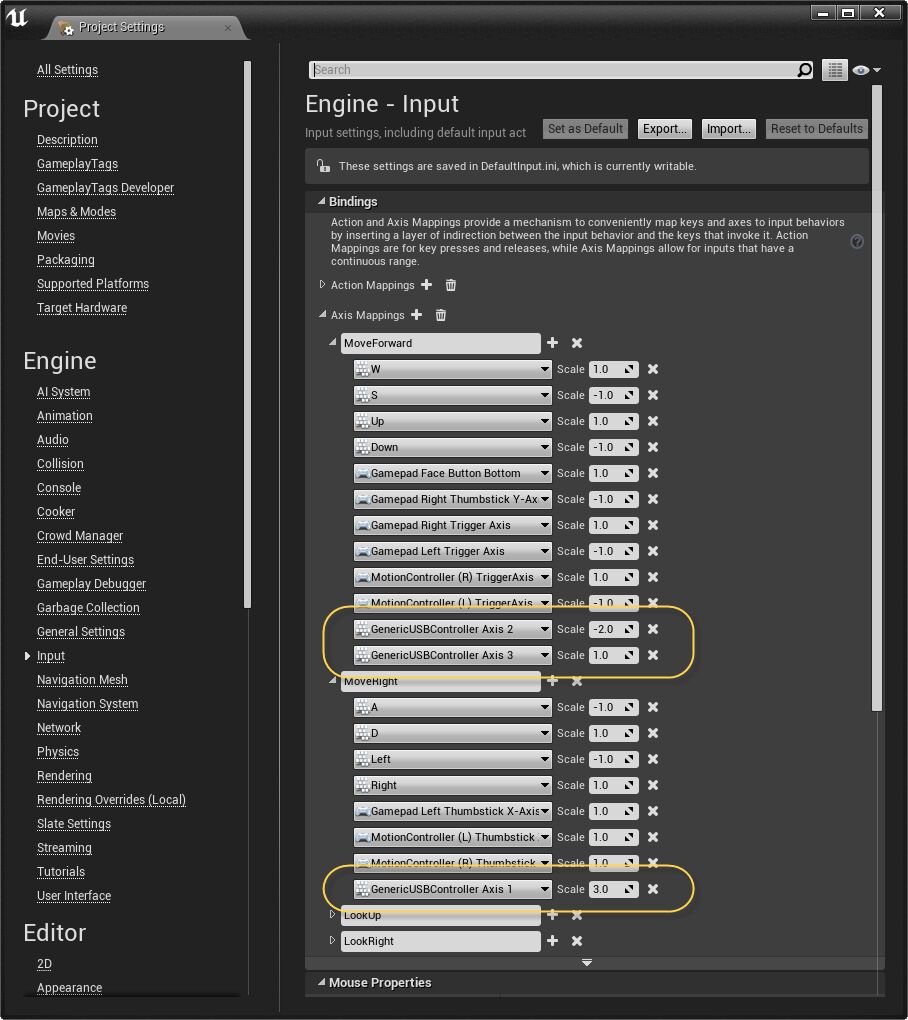Click in the Search settings field
Screen dimensions: 908x1020
tap(550, 70)
